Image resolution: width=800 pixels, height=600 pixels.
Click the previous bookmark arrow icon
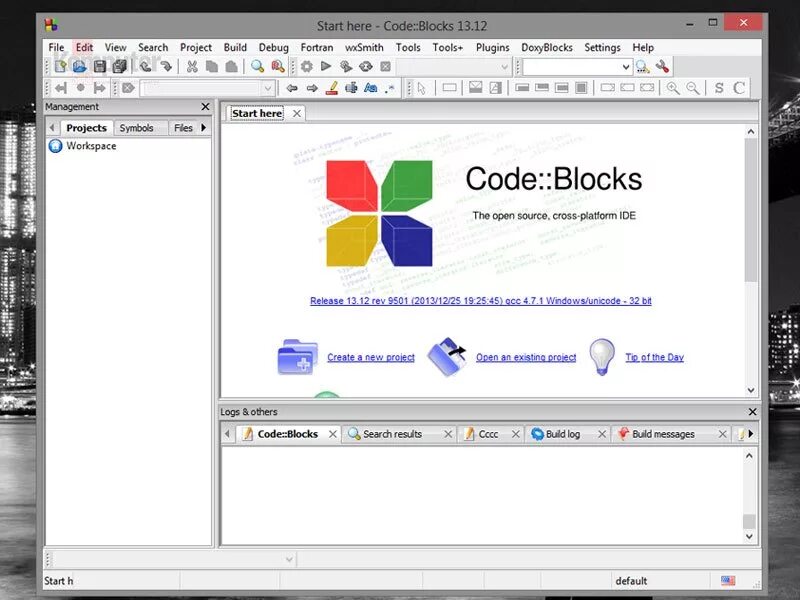[61, 88]
